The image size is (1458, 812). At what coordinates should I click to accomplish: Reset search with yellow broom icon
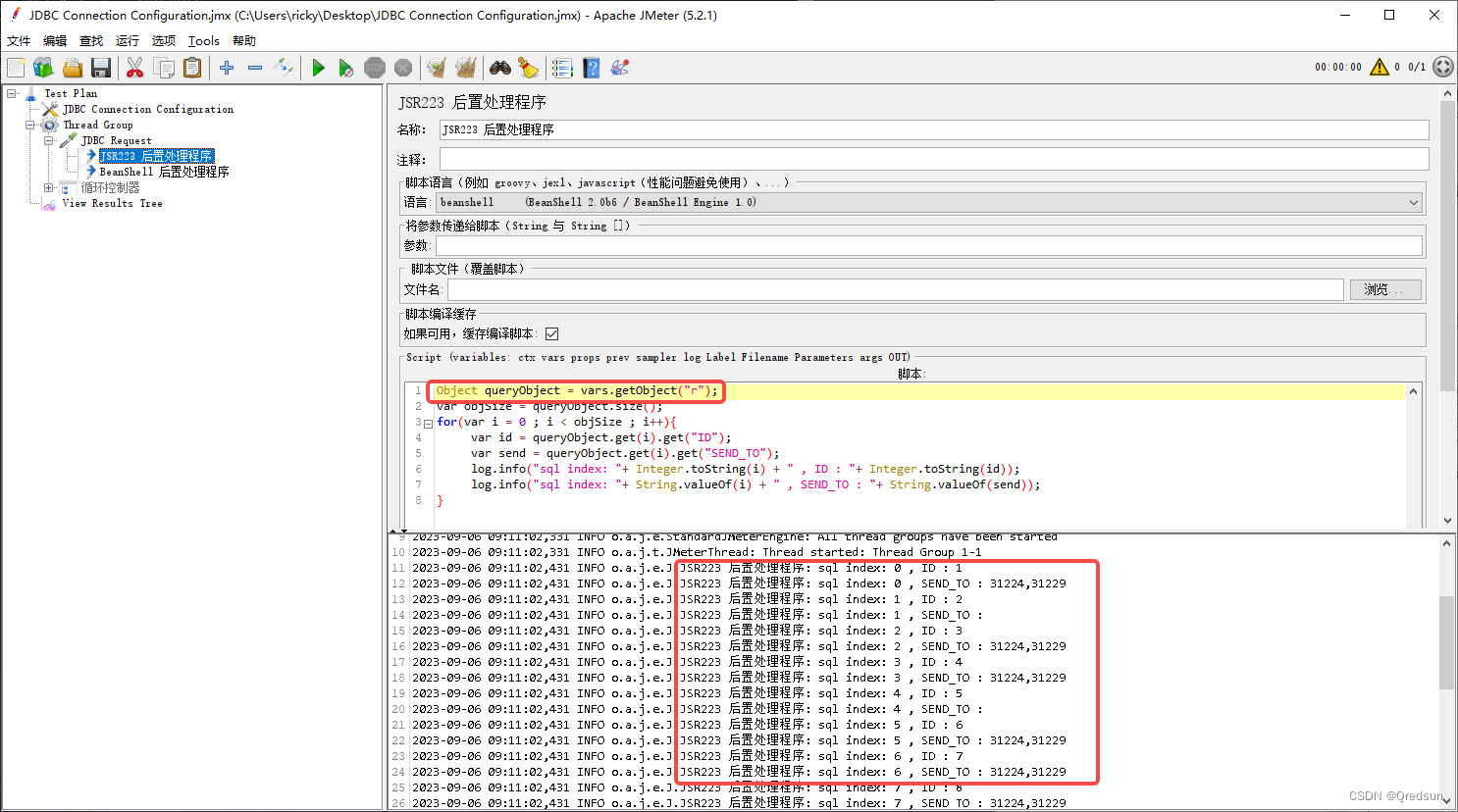coord(529,68)
